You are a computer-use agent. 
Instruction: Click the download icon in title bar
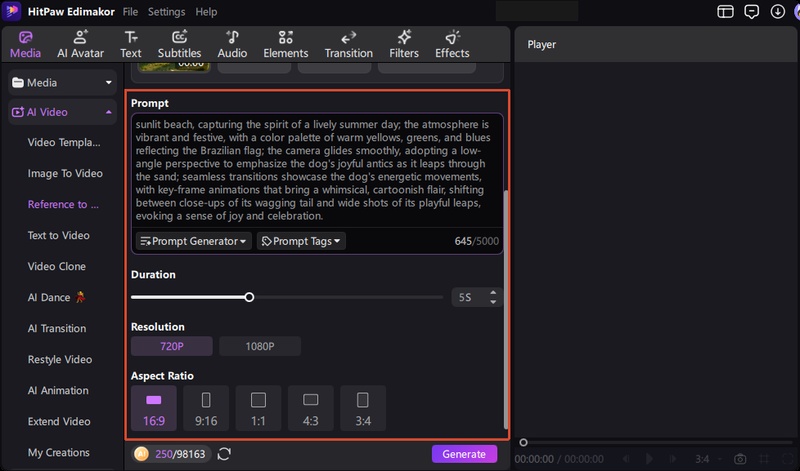click(778, 12)
